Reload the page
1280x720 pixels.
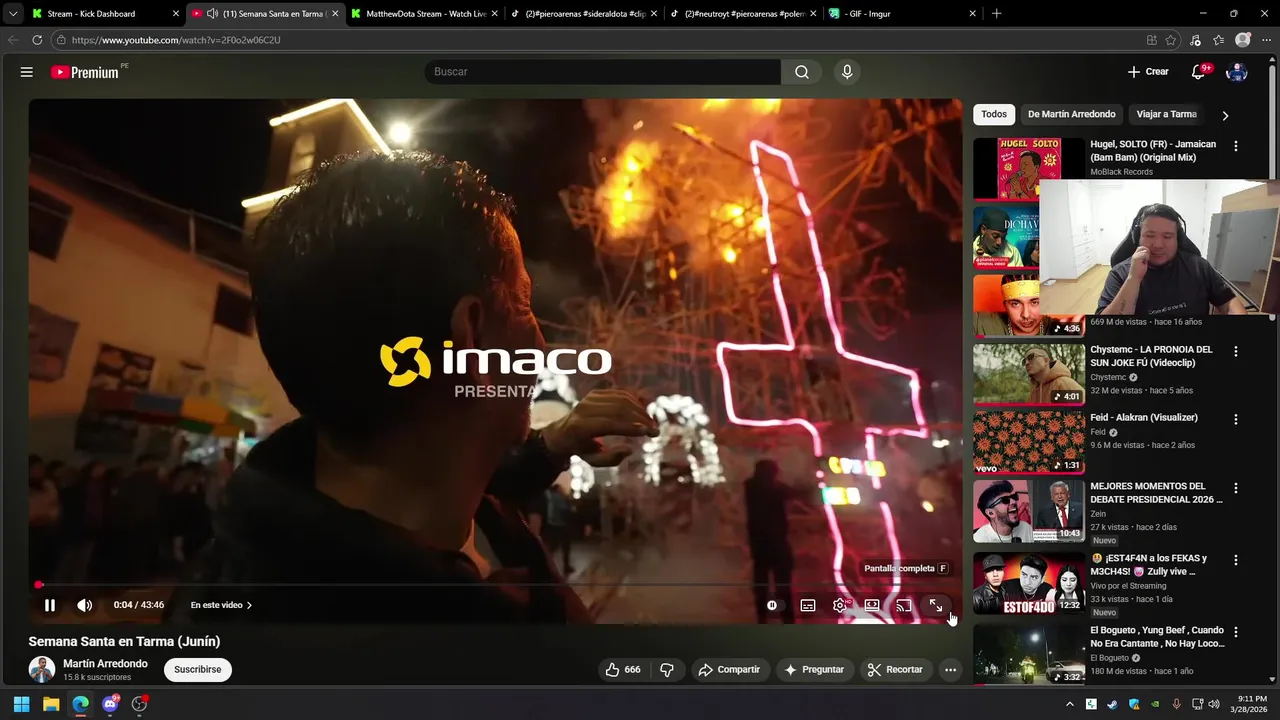(37, 40)
